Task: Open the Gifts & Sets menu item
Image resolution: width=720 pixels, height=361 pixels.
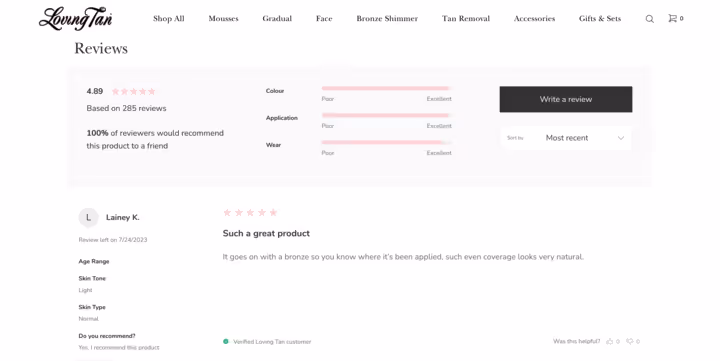Action: click(600, 18)
